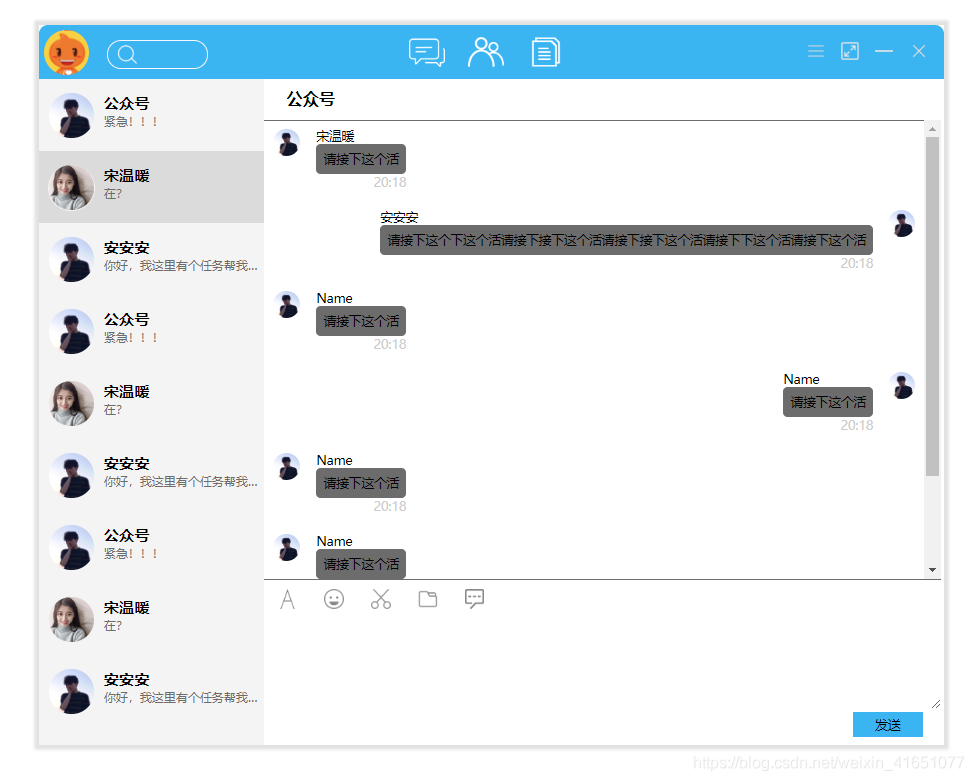974x781 pixels.
Task: Click the chat vertical scrollbar thumb
Action: tap(932, 306)
